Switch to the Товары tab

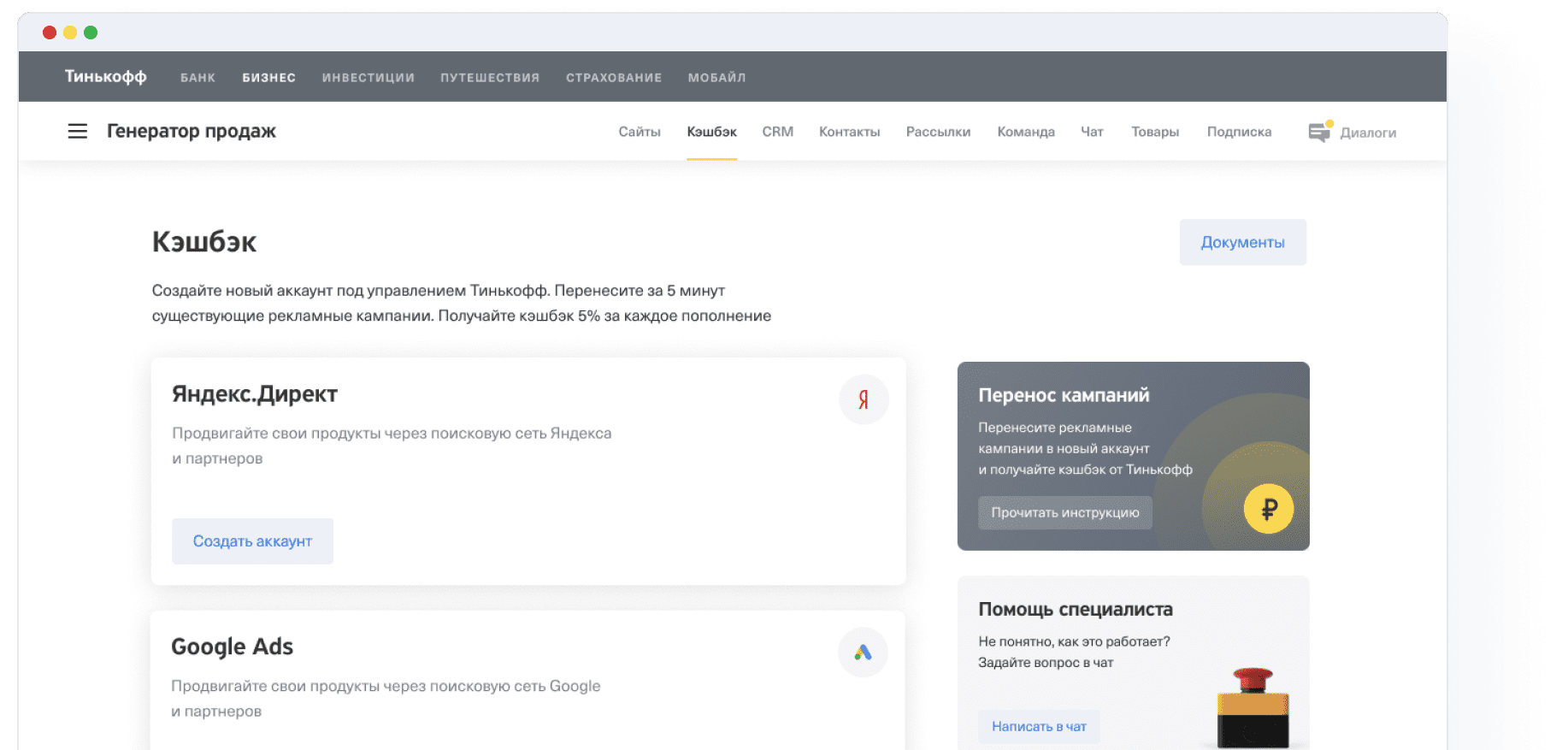coord(1155,132)
